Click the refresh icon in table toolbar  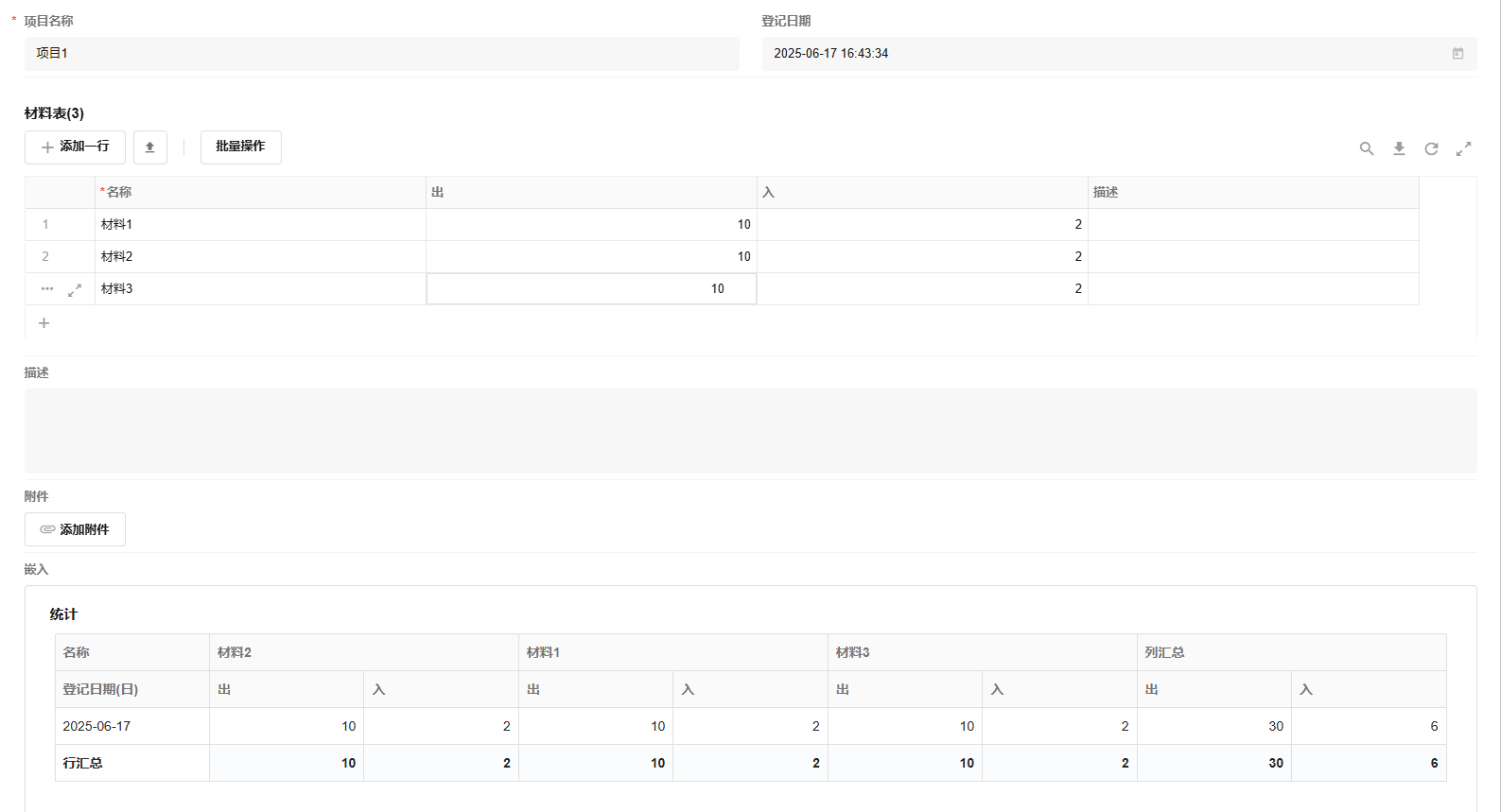(1431, 148)
